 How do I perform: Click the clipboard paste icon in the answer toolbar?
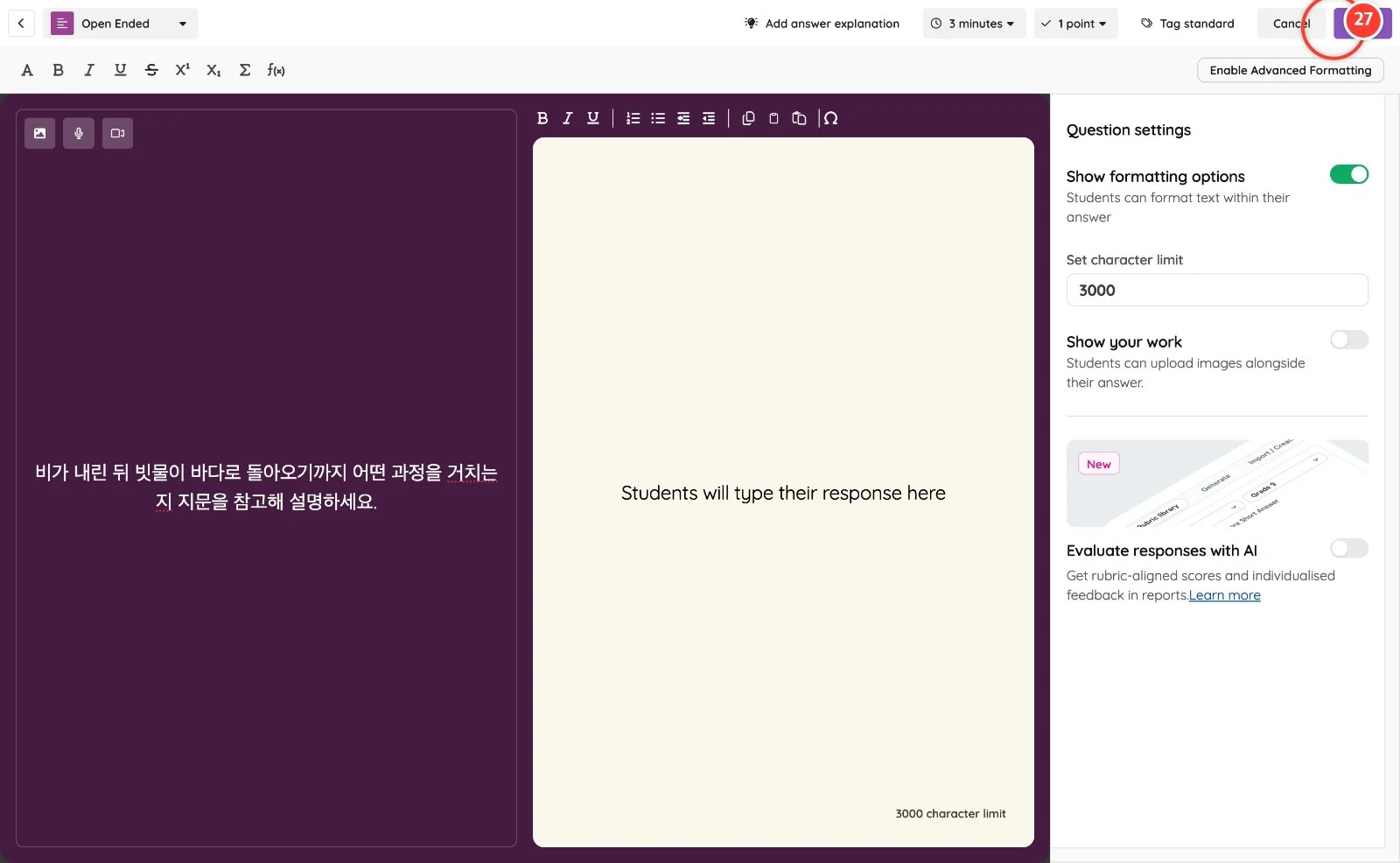(x=773, y=118)
